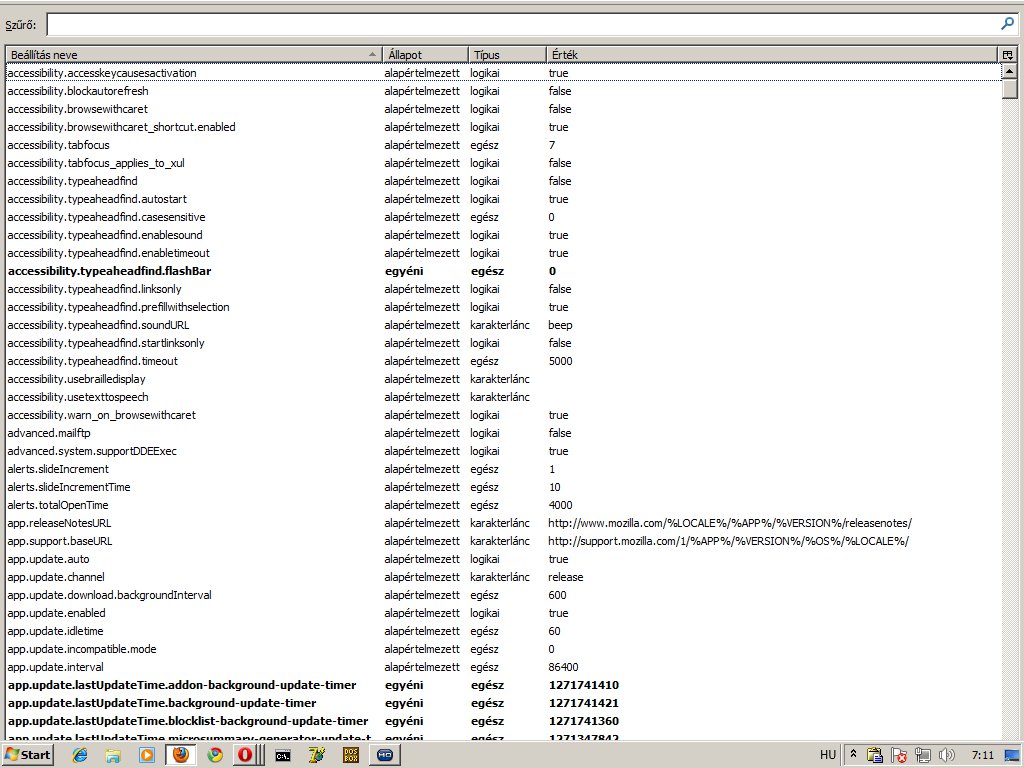Image resolution: width=1024 pixels, height=768 pixels.
Task: Click the value 5000 for typeaheadfind.timeout
Action: [560, 361]
